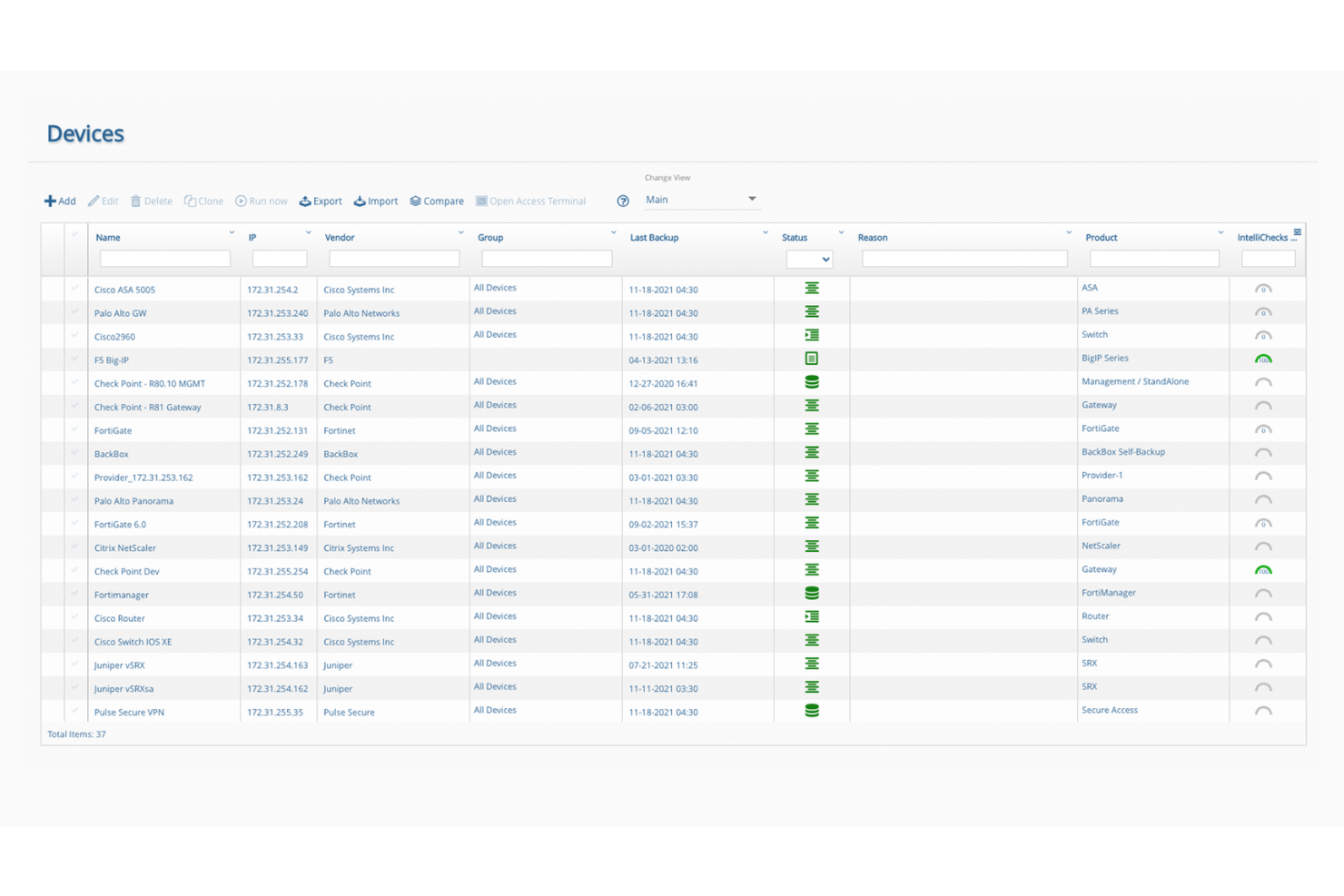Select Open Access Terminal
Image resolution: width=1344 pixels, height=896 pixels.
(531, 201)
